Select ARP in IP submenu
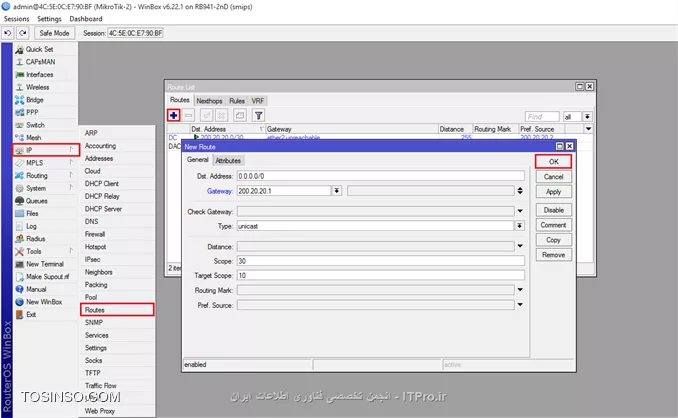The image size is (678, 418). coord(117,133)
